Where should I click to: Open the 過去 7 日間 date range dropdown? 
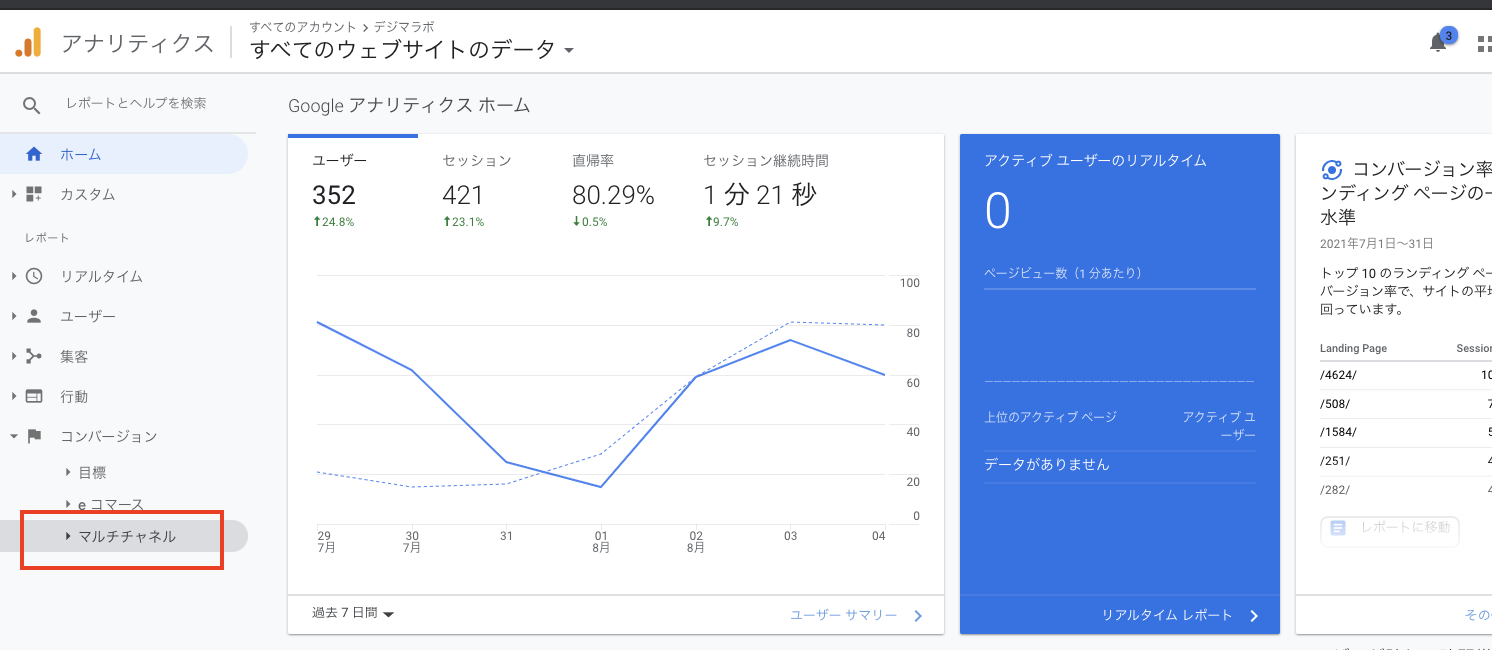(348, 614)
